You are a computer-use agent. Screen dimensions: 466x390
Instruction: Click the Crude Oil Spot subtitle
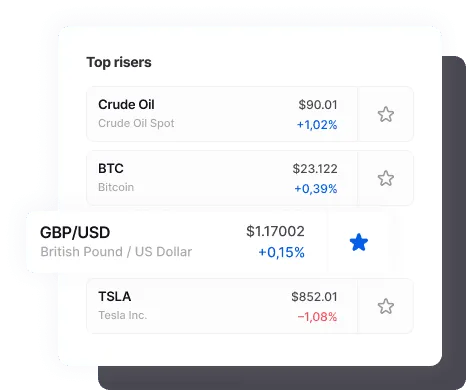(x=136, y=123)
